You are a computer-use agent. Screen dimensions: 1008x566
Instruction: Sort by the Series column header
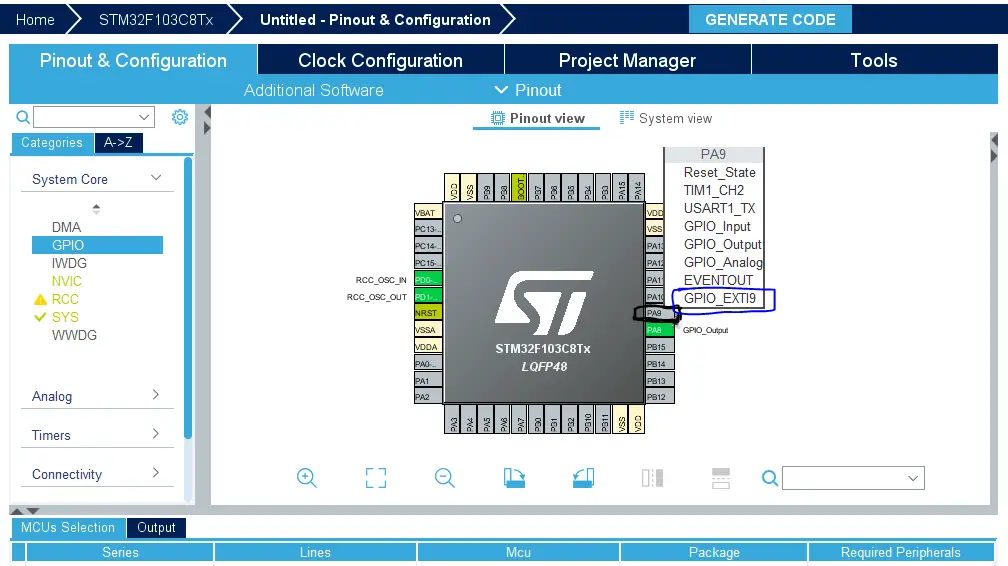coord(120,552)
